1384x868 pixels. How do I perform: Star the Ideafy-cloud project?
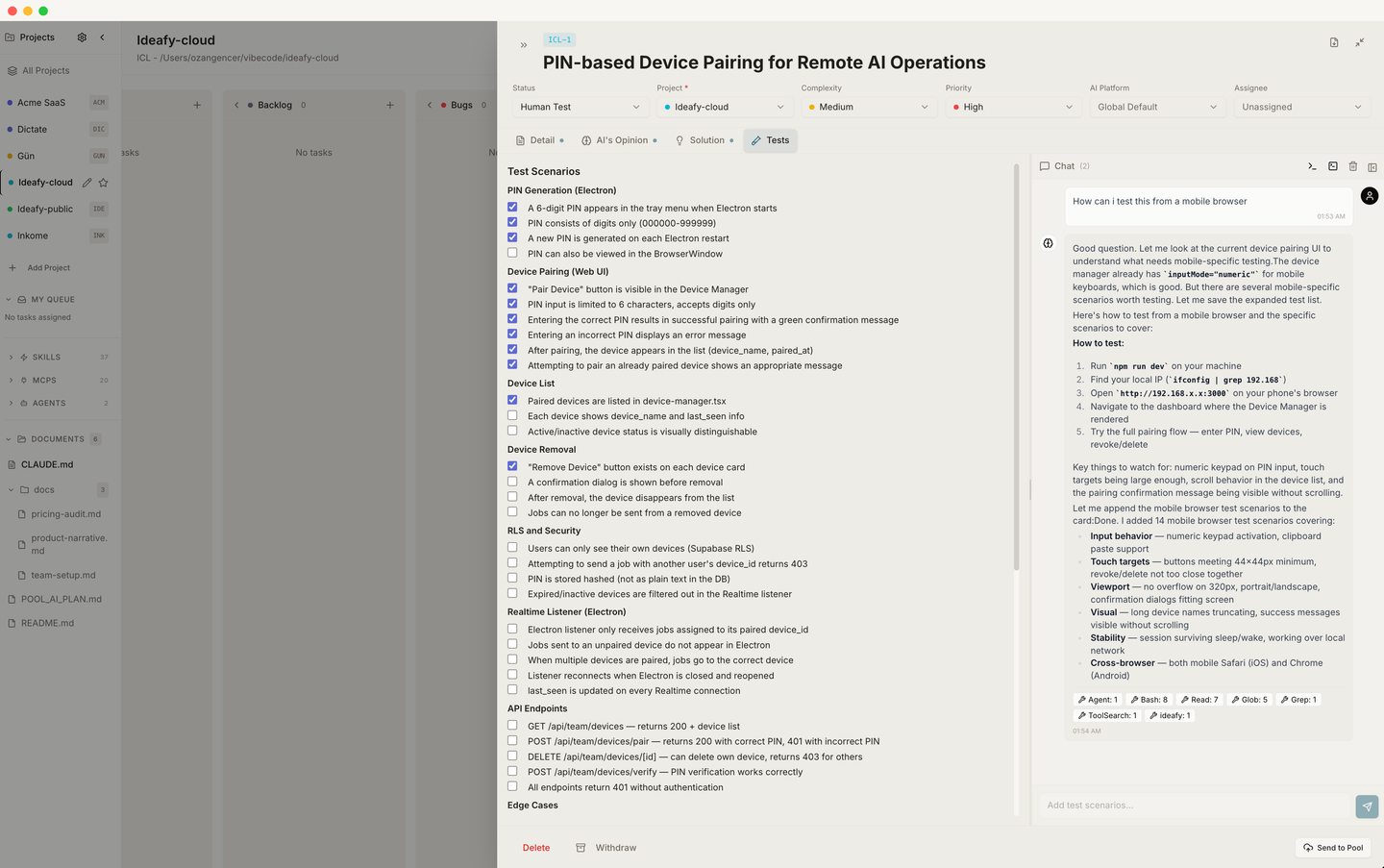(103, 183)
